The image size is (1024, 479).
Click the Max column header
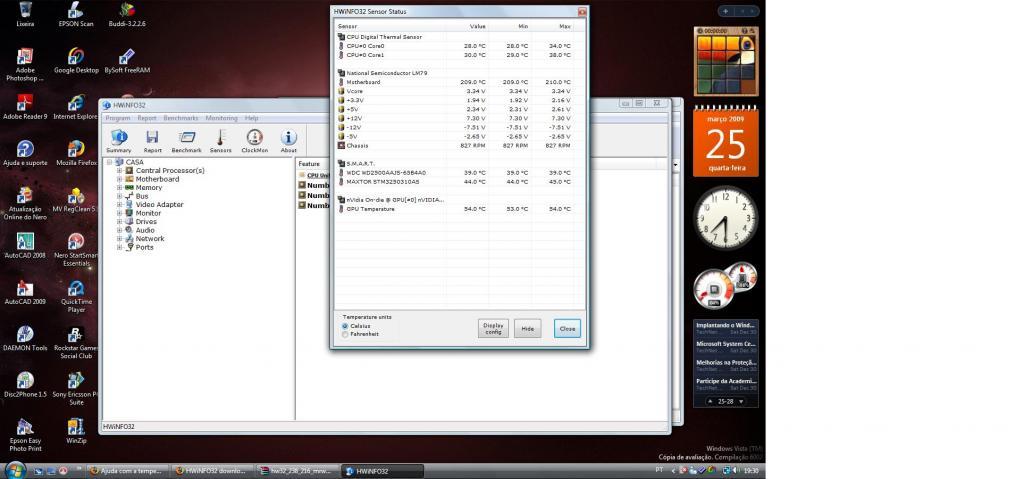(552, 26)
